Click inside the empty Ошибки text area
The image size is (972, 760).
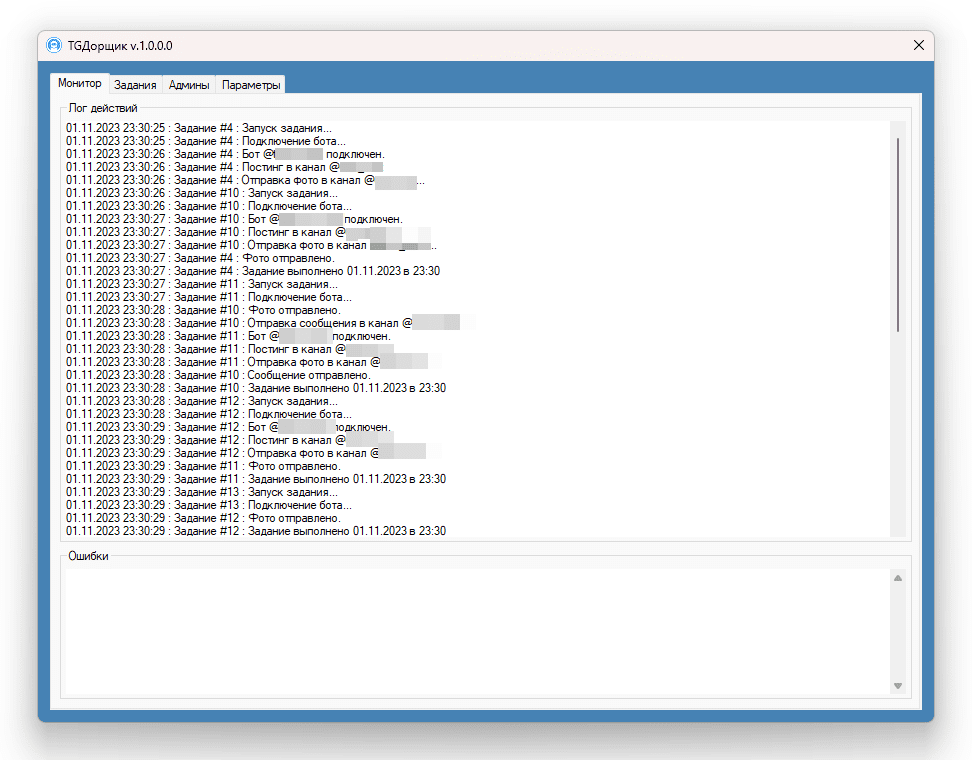click(477, 632)
